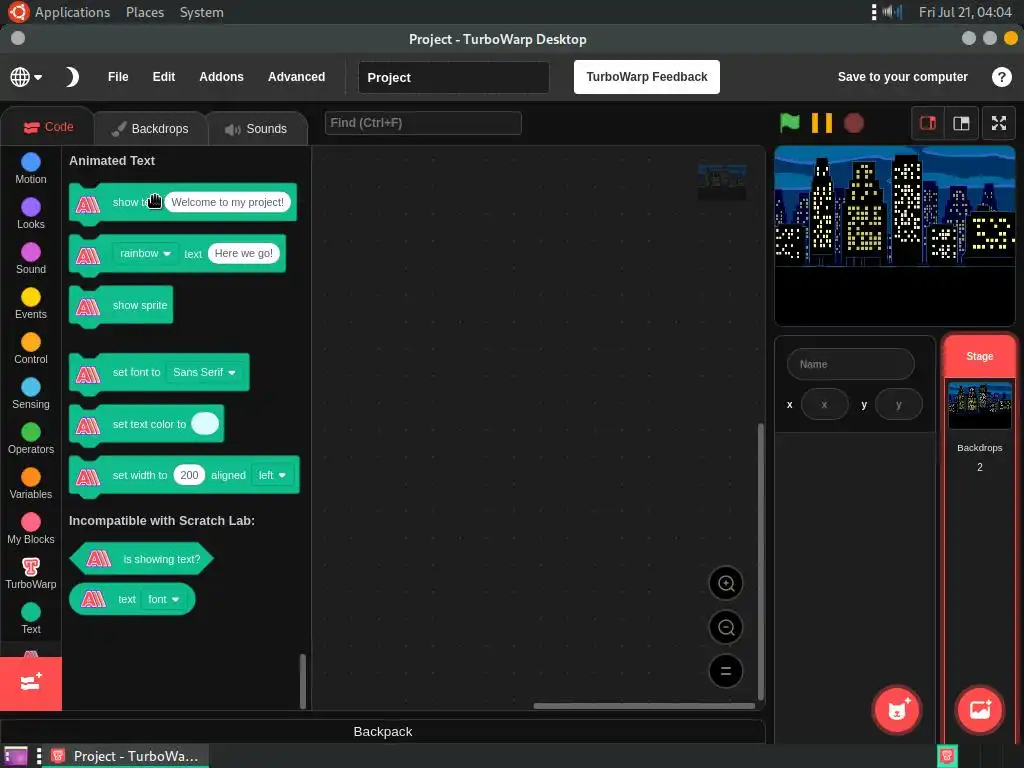Click the sprite x position field
The height and width of the screenshot is (768, 1024).
[x=824, y=405]
